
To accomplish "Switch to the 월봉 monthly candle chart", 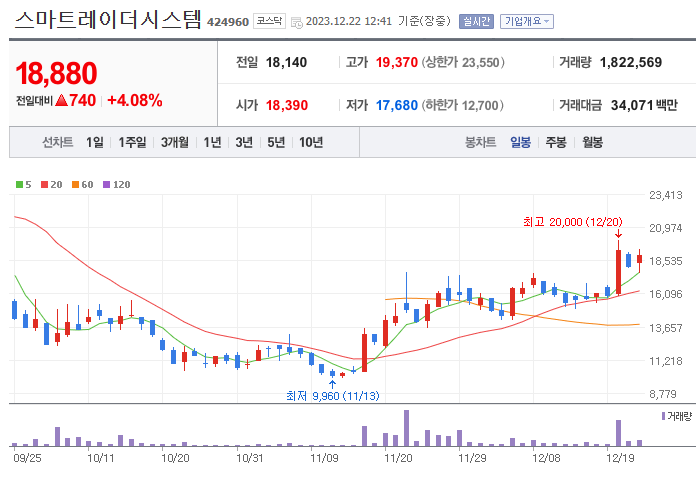I will click(x=592, y=142).
